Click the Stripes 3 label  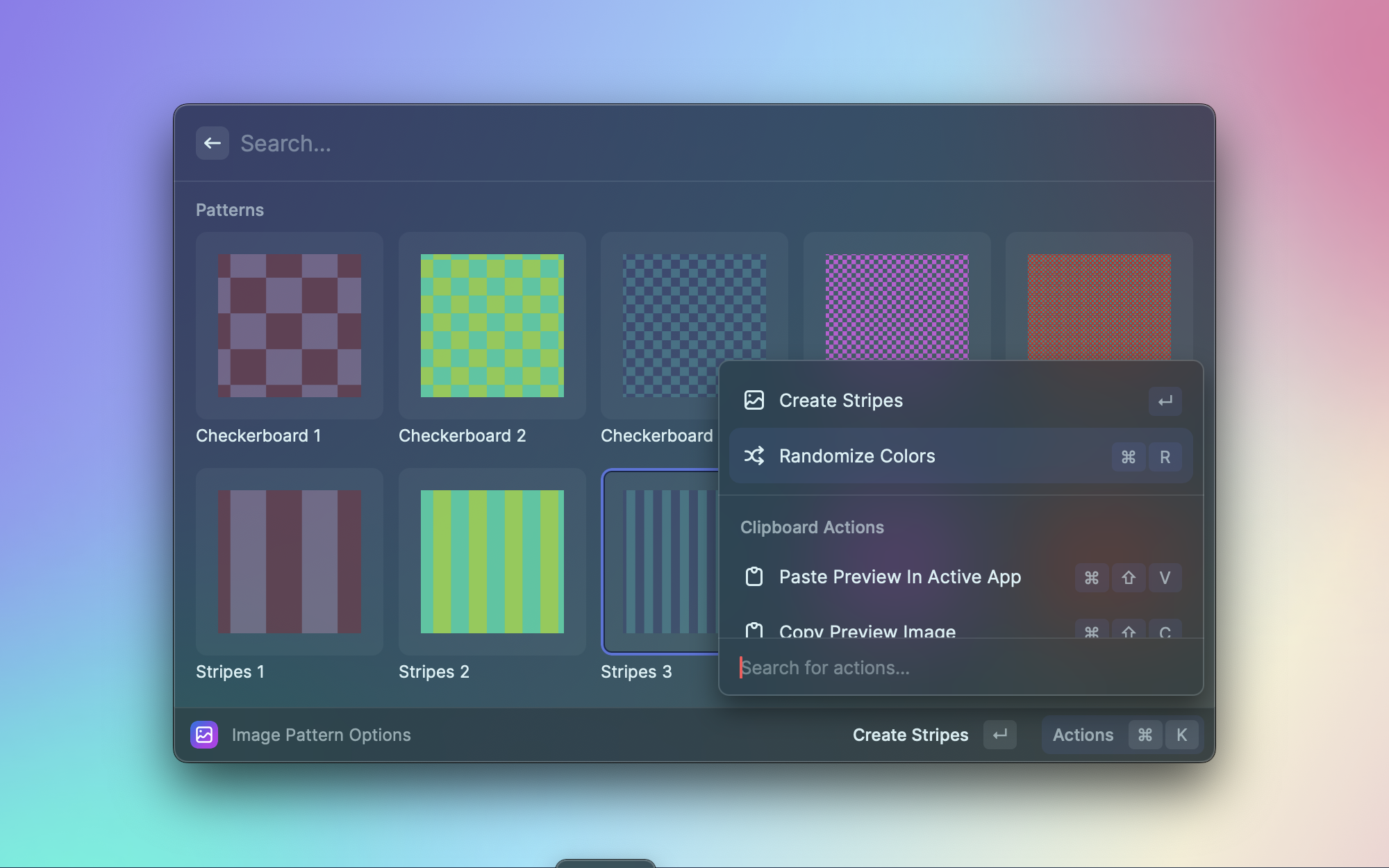636,671
